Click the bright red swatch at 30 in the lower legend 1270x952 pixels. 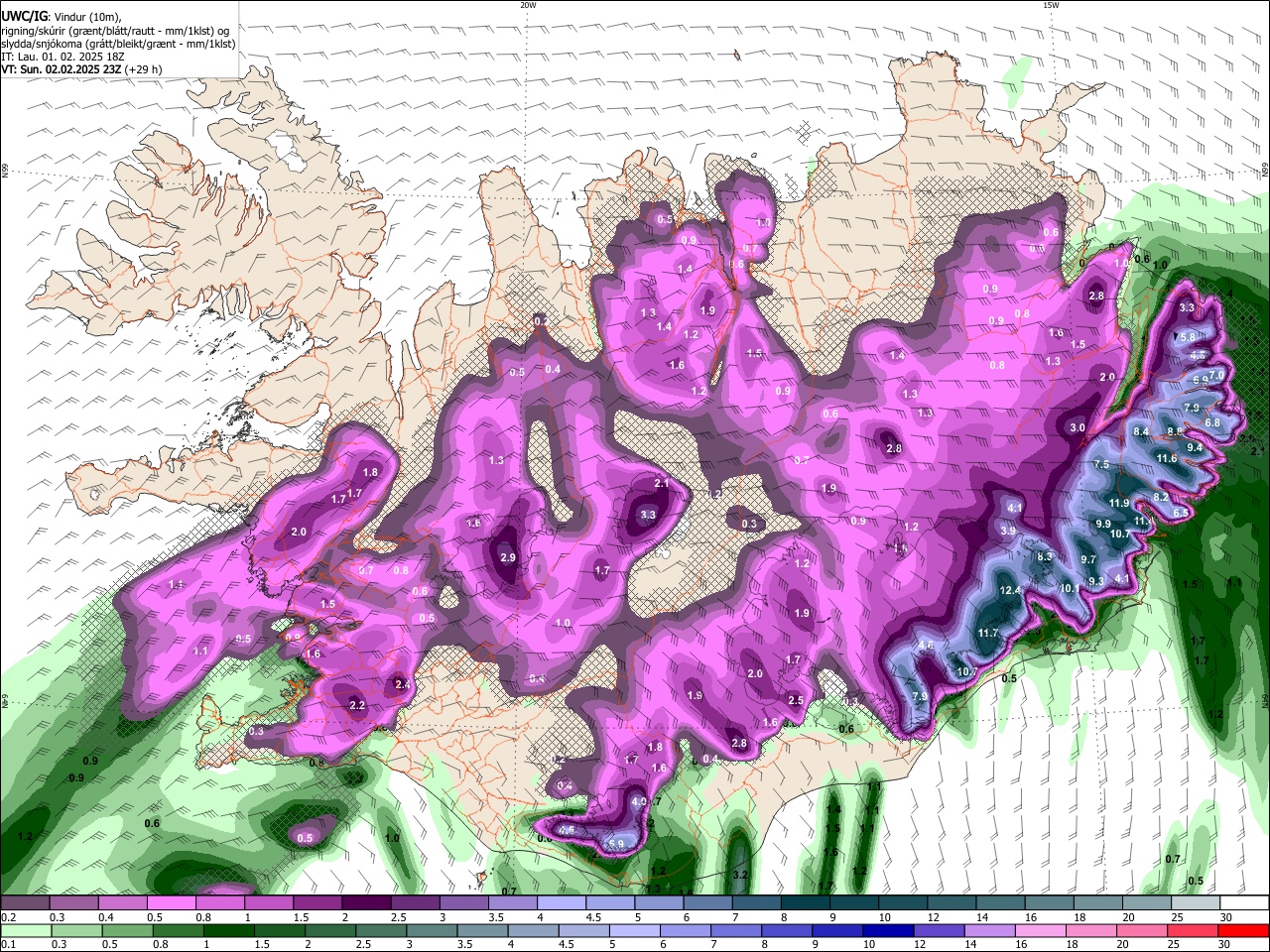[1244, 931]
